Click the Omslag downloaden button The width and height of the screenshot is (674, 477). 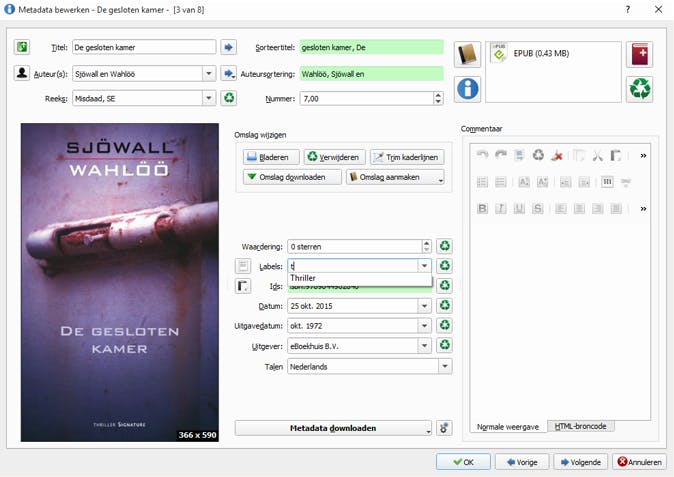(x=292, y=177)
